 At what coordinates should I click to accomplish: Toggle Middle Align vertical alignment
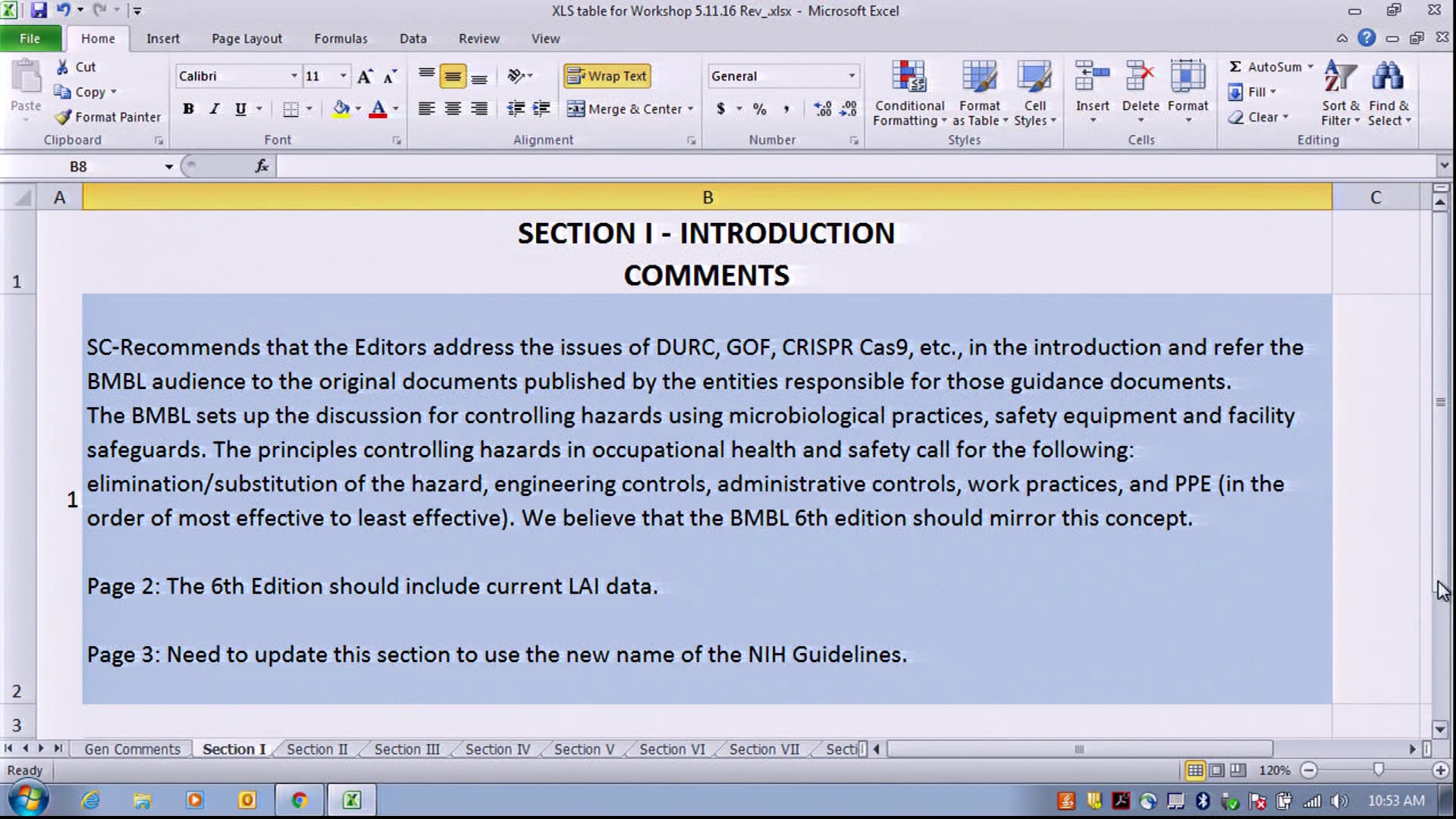[453, 76]
